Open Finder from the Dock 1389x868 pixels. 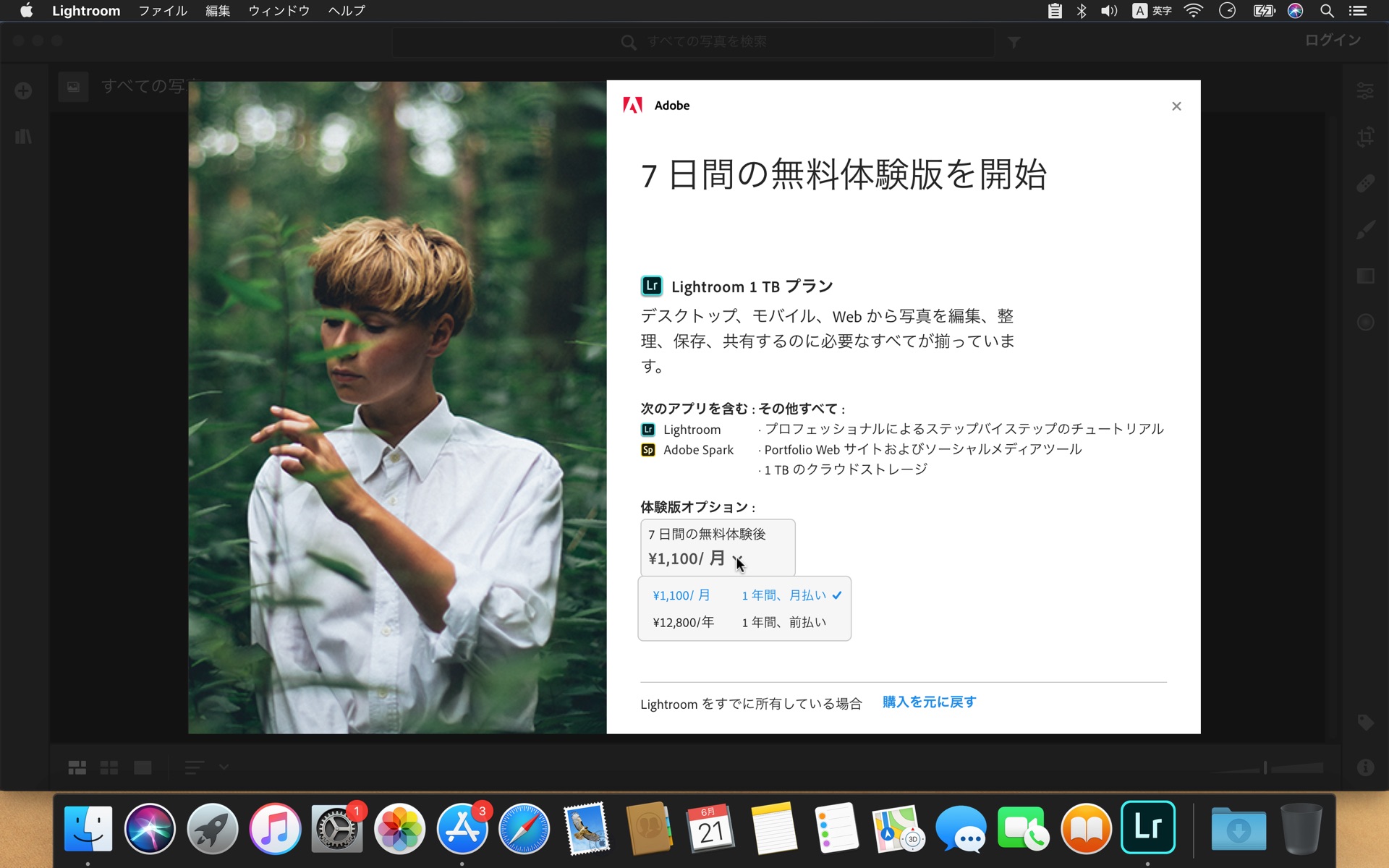coord(88,829)
